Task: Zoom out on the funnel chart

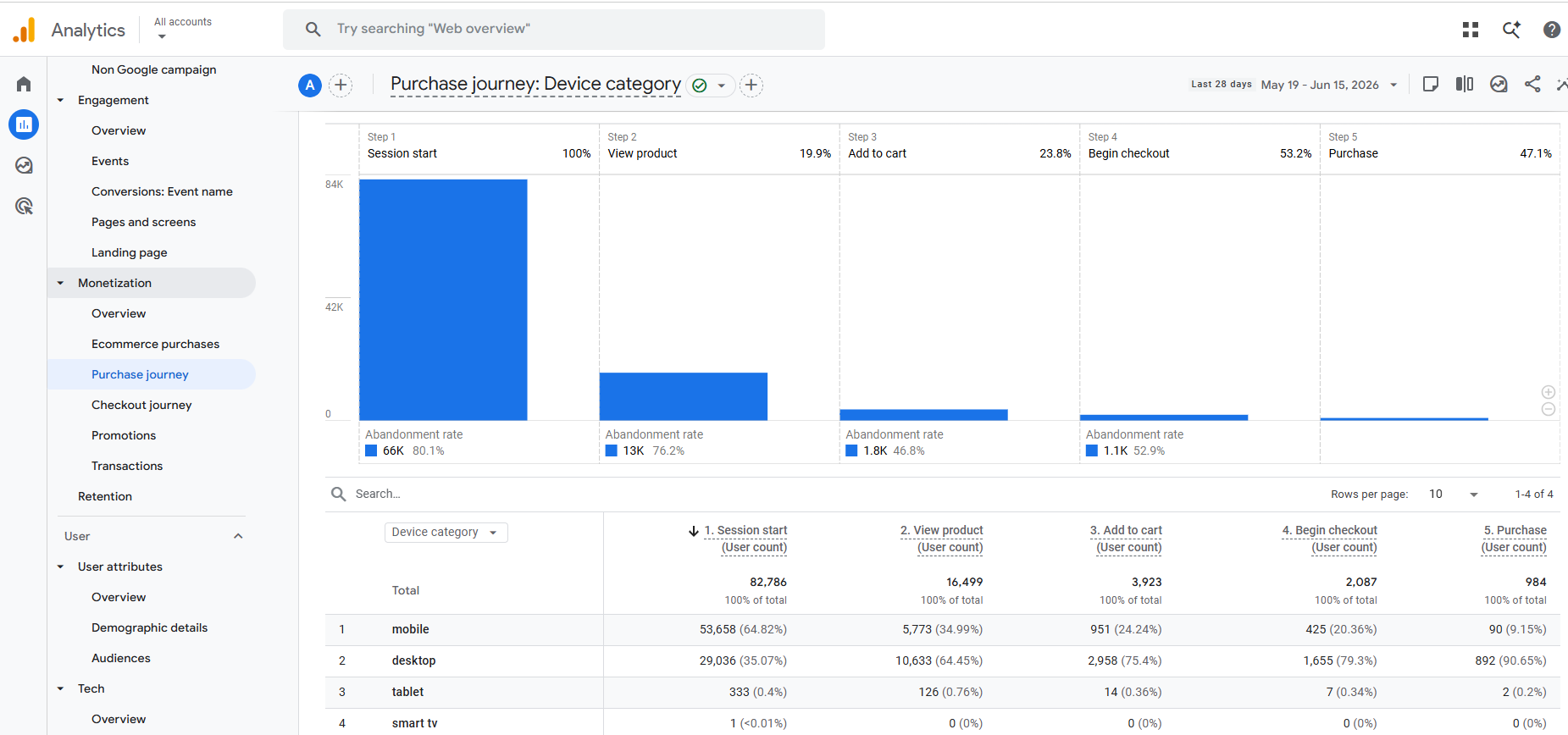Action: [x=1549, y=409]
